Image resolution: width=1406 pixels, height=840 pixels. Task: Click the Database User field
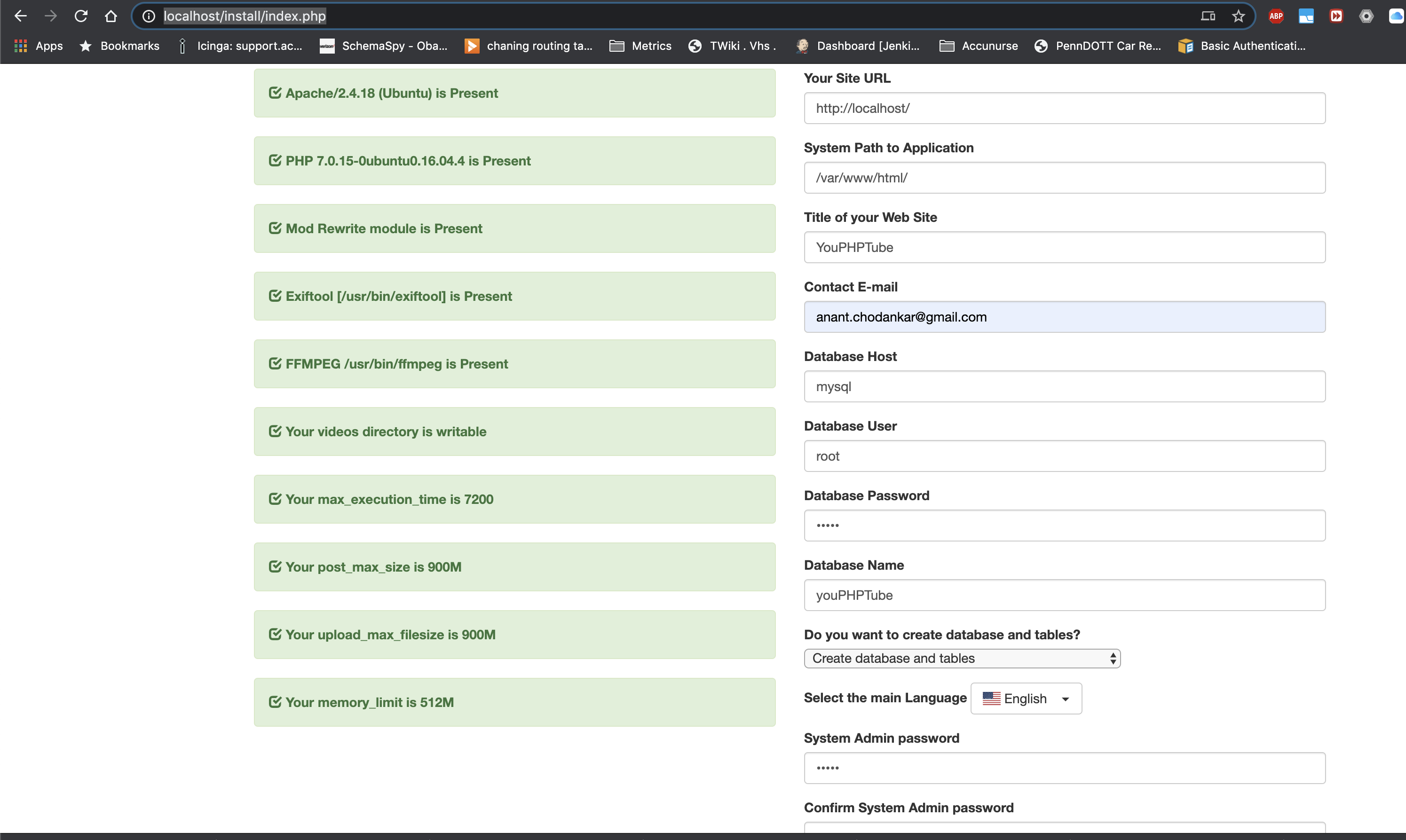[1064, 456]
